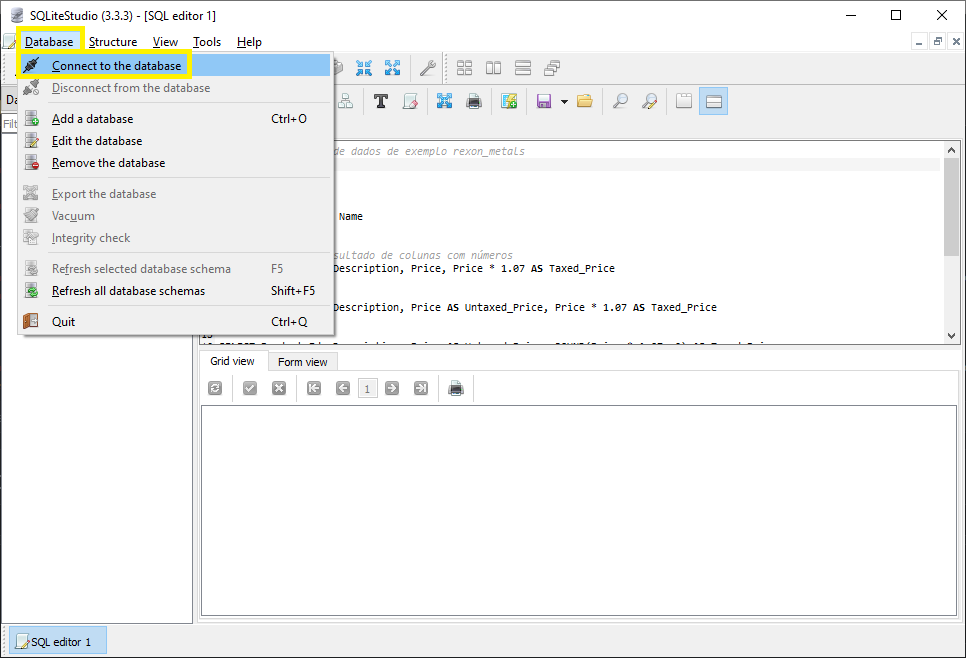Tile windows horizontally with the two-column icon
Viewport: 966px width, 658px height.
493,68
